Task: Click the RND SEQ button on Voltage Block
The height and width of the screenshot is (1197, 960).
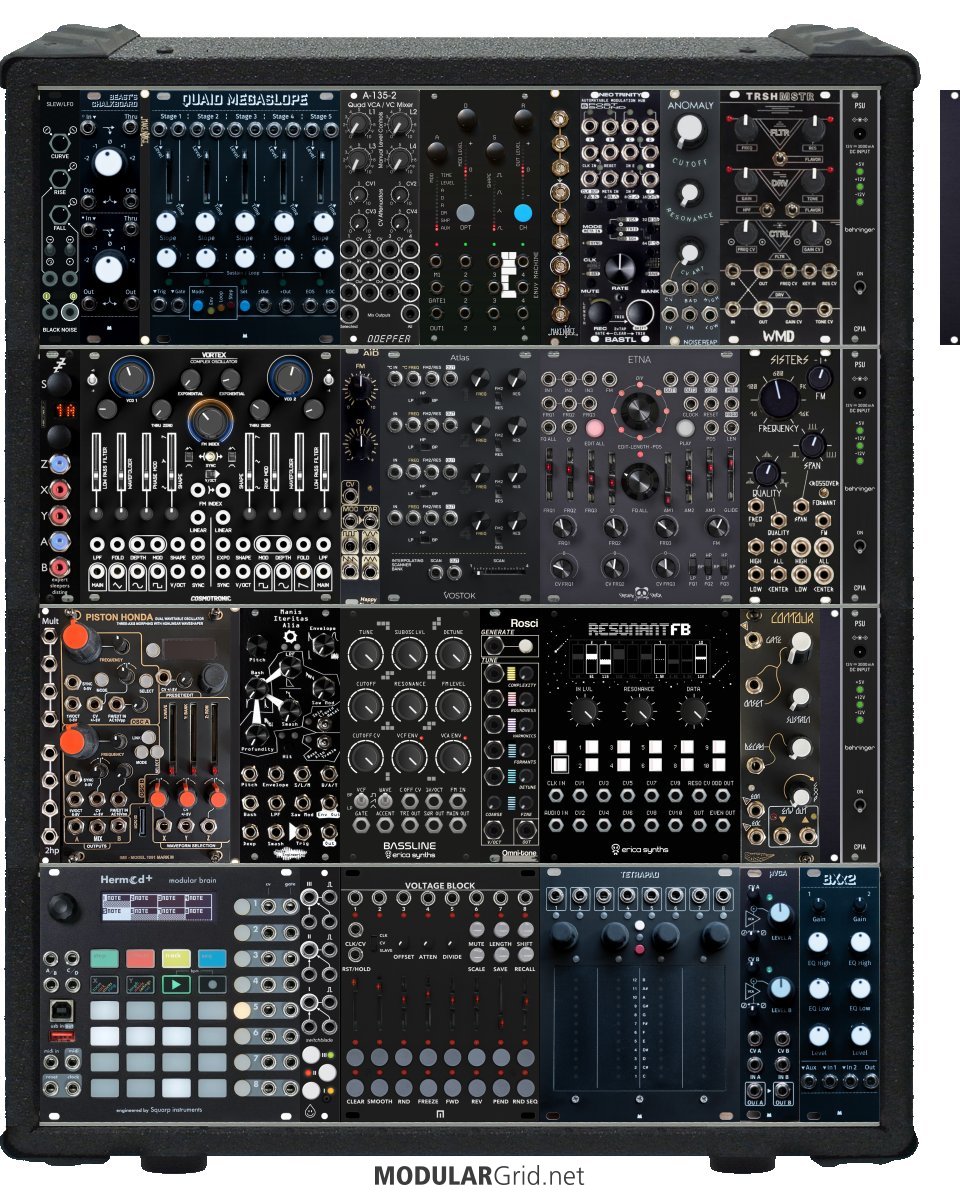Action: pos(525,1087)
